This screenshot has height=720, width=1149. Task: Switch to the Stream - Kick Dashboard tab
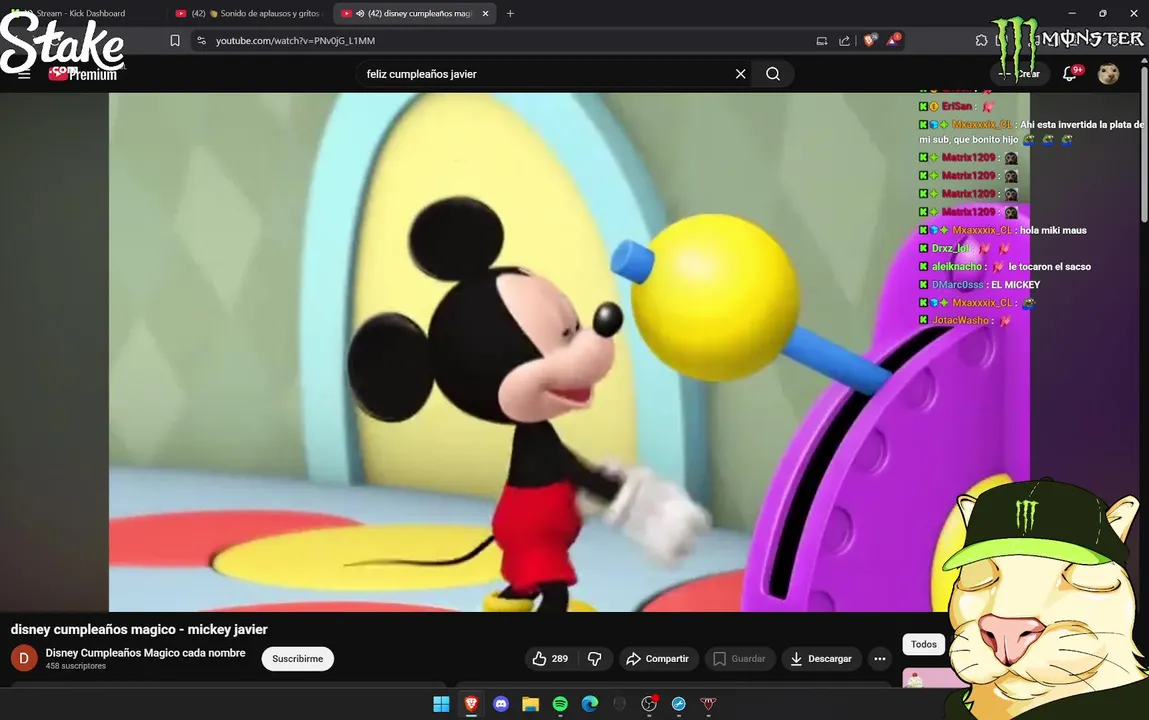(81, 13)
